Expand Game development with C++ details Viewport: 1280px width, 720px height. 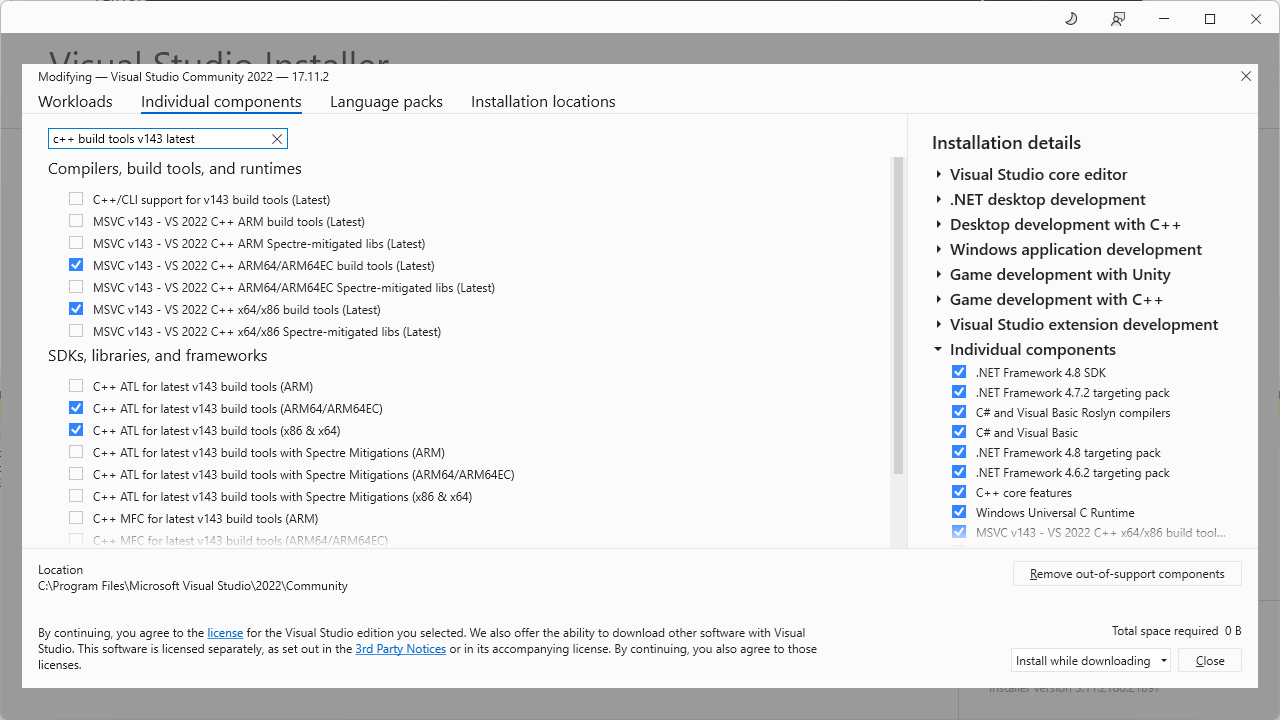[x=938, y=300]
